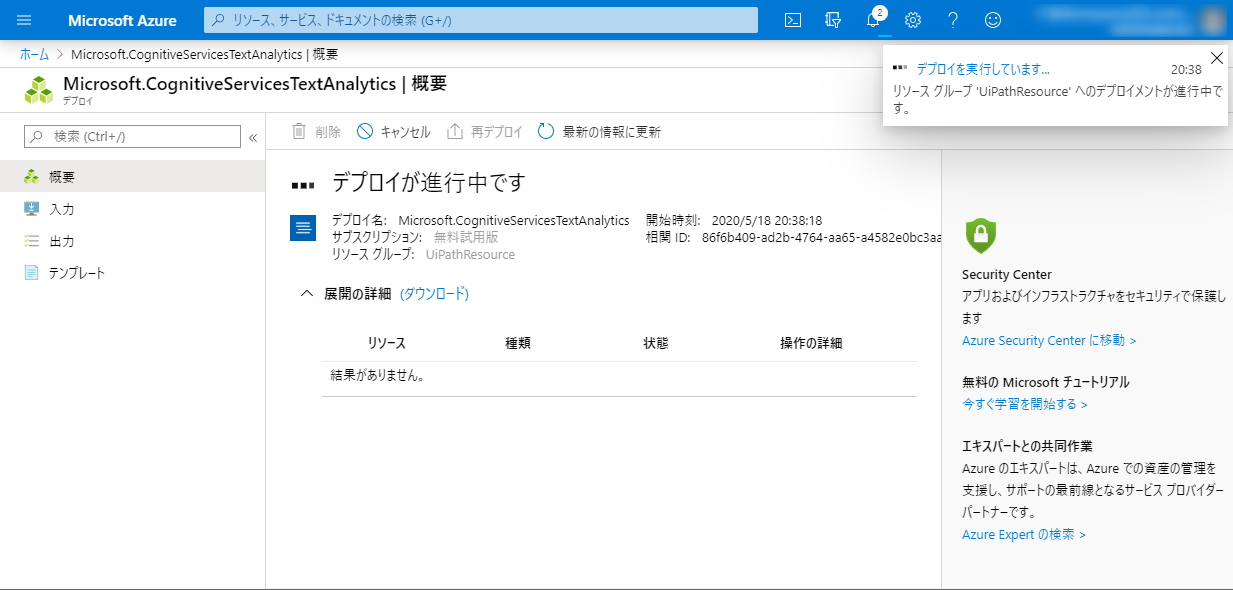This screenshot has width=1233, height=590.
Task: Click the リソース column header
Action: tap(386, 343)
